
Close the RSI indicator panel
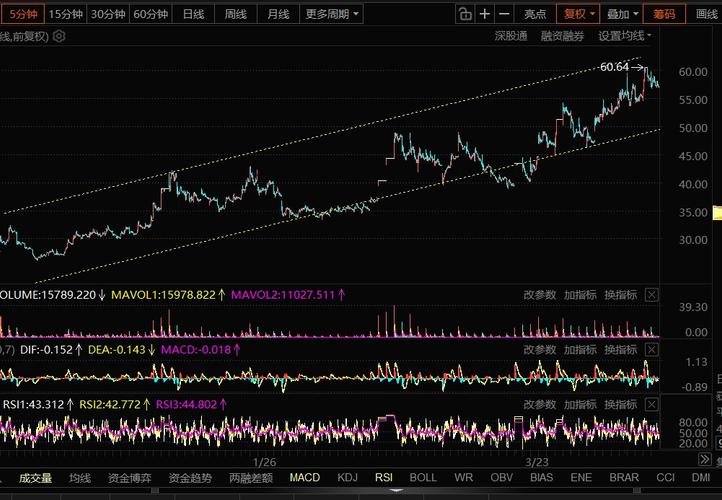(652, 404)
